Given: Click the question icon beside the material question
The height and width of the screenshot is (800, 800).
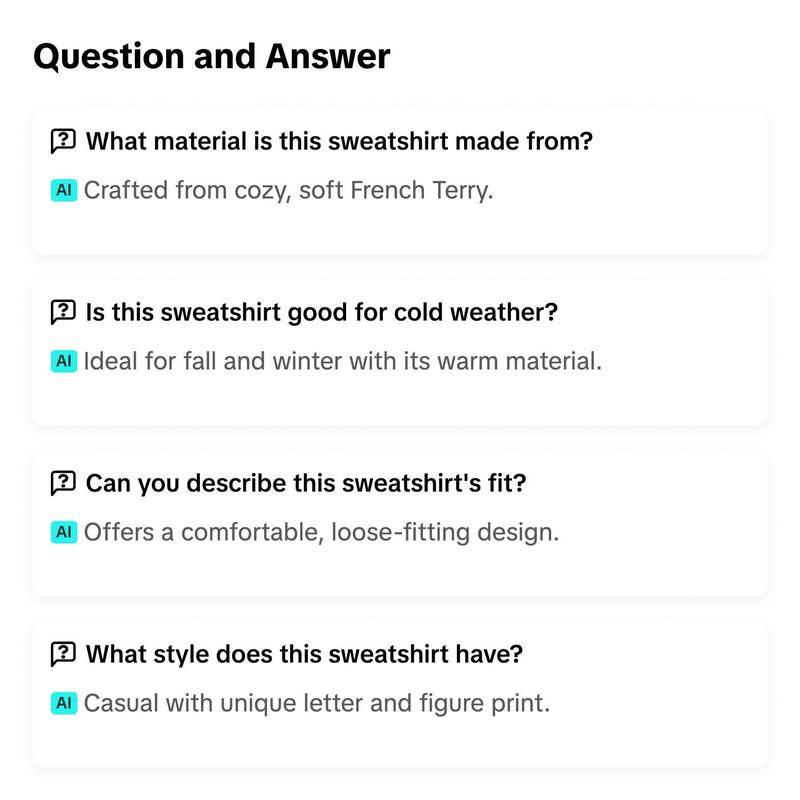Looking at the screenshot, I should pos(63,141).
